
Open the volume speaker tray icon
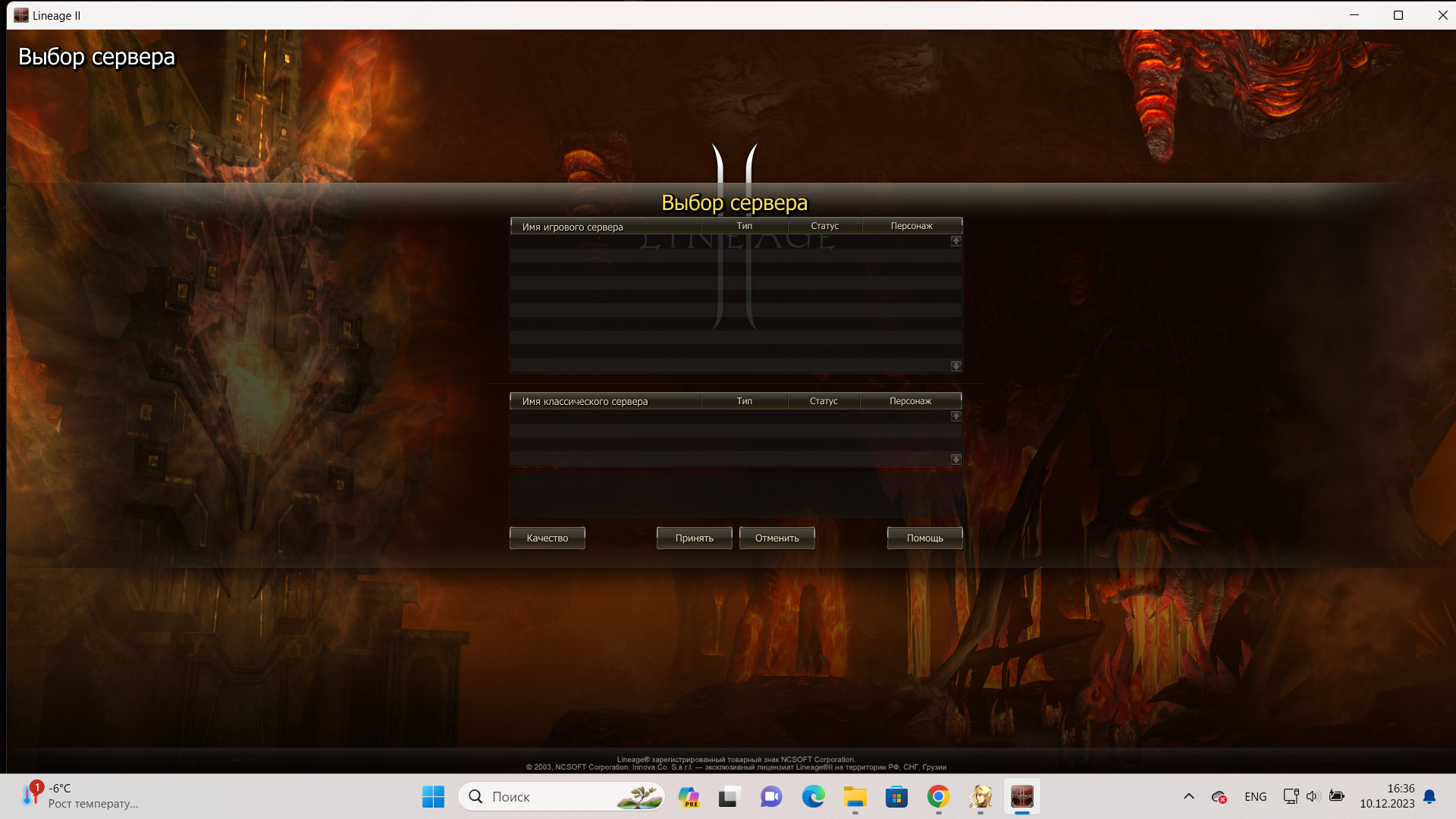[1313, 796]
